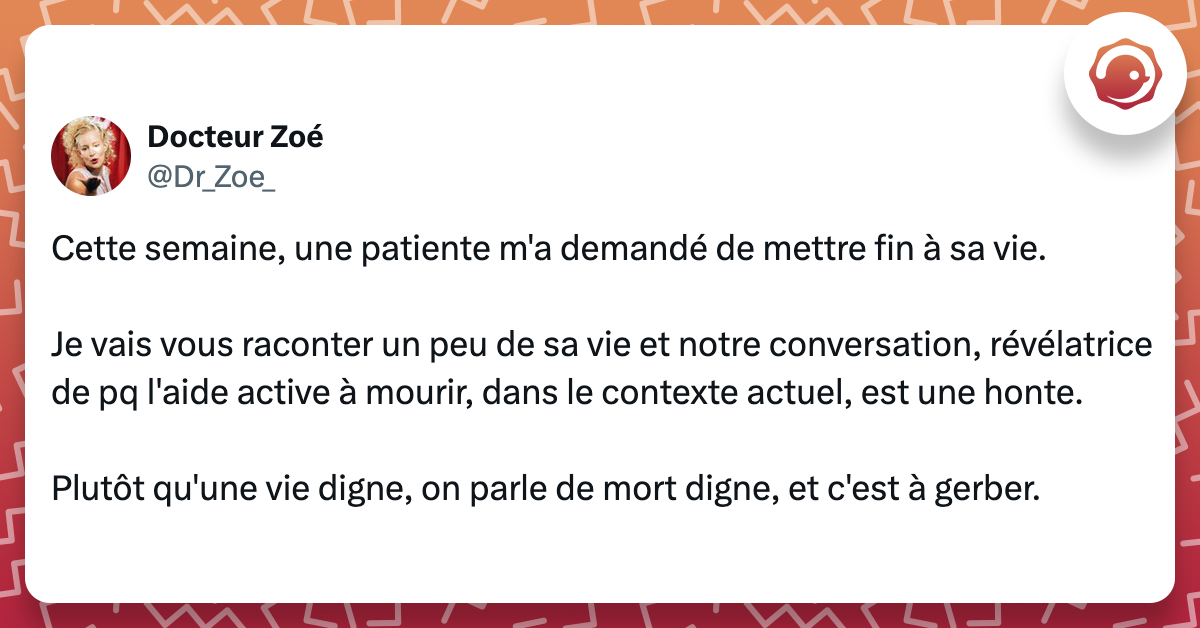Click the word "révélatrice"
Viewport: 1200px width, 628px height.
coord(1068,347)
